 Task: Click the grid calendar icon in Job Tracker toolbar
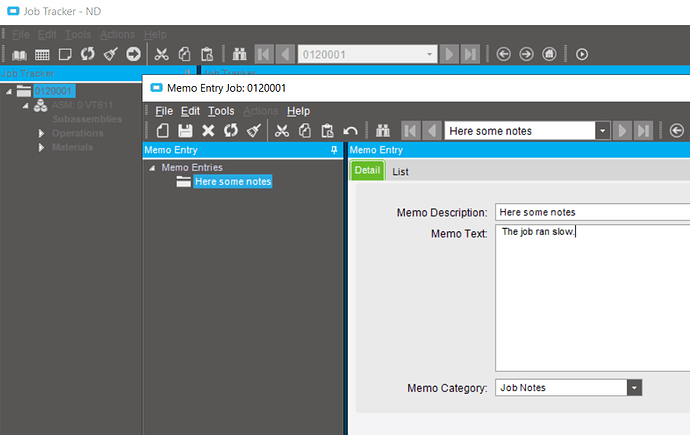point(42,55)
